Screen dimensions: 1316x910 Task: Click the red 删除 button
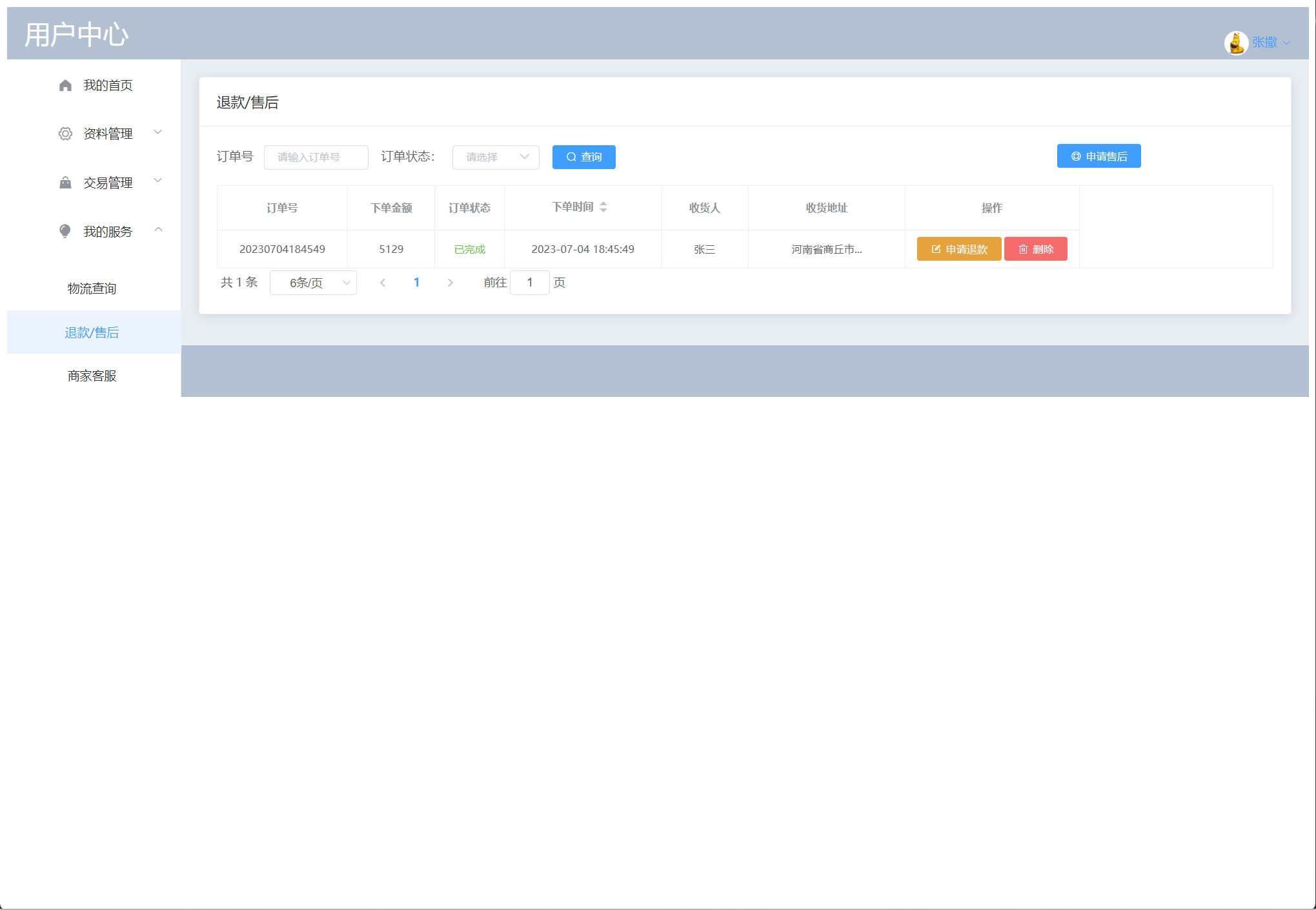tap(1035, 249)
